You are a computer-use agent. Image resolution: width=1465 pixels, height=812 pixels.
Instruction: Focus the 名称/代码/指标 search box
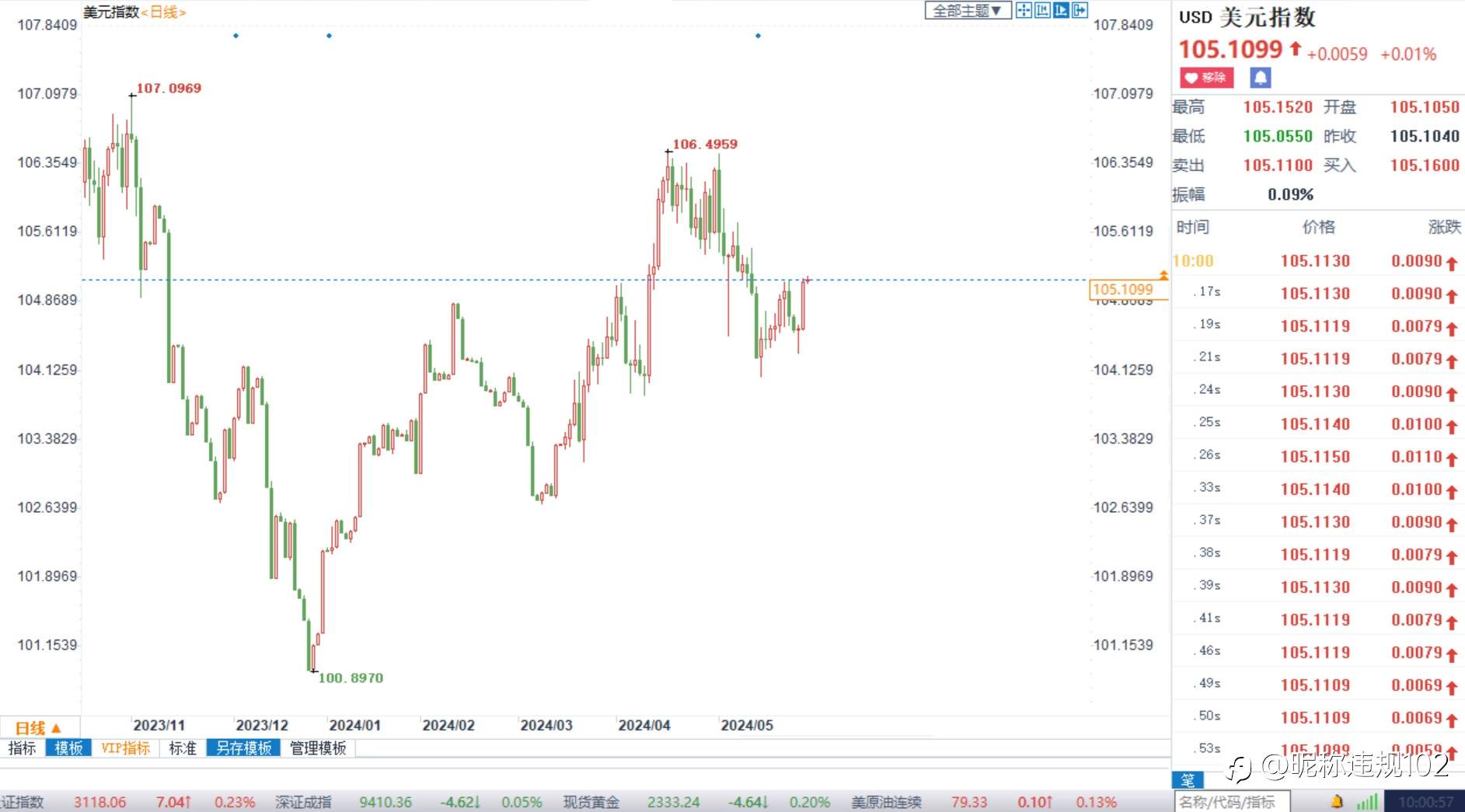click(1231, 802)
